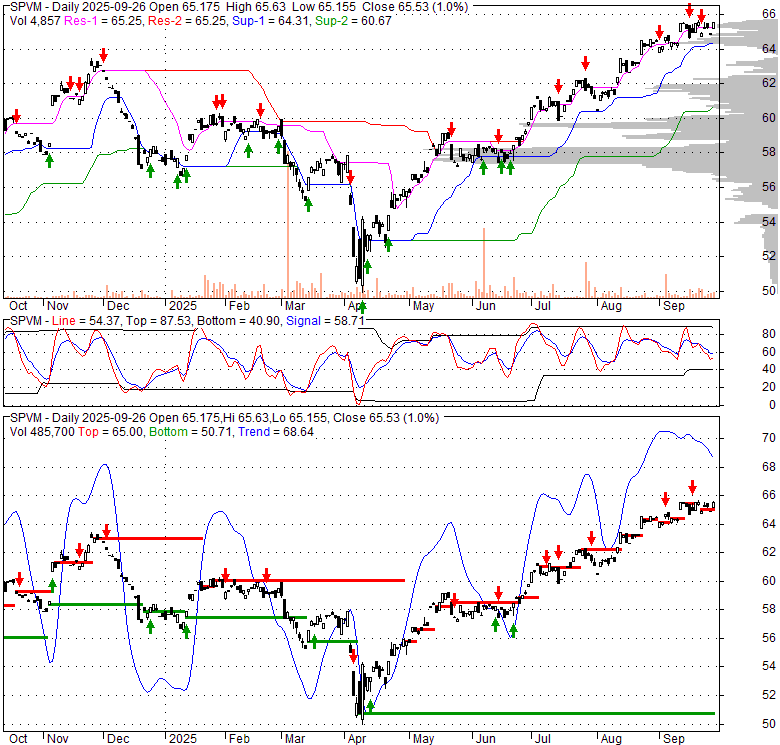Click the Apr label on bottom chart axis
Image resolution: width=780 pixels, height=745 pixels.
click(x=357, y=739)
